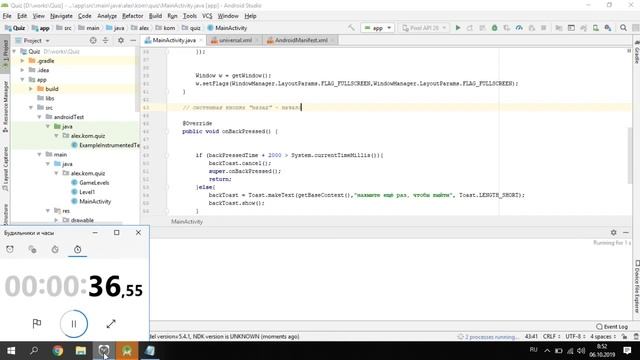Click RU language indicator in system tray
640x360 pixels.
pyautogui.click(x=533, y=350)
